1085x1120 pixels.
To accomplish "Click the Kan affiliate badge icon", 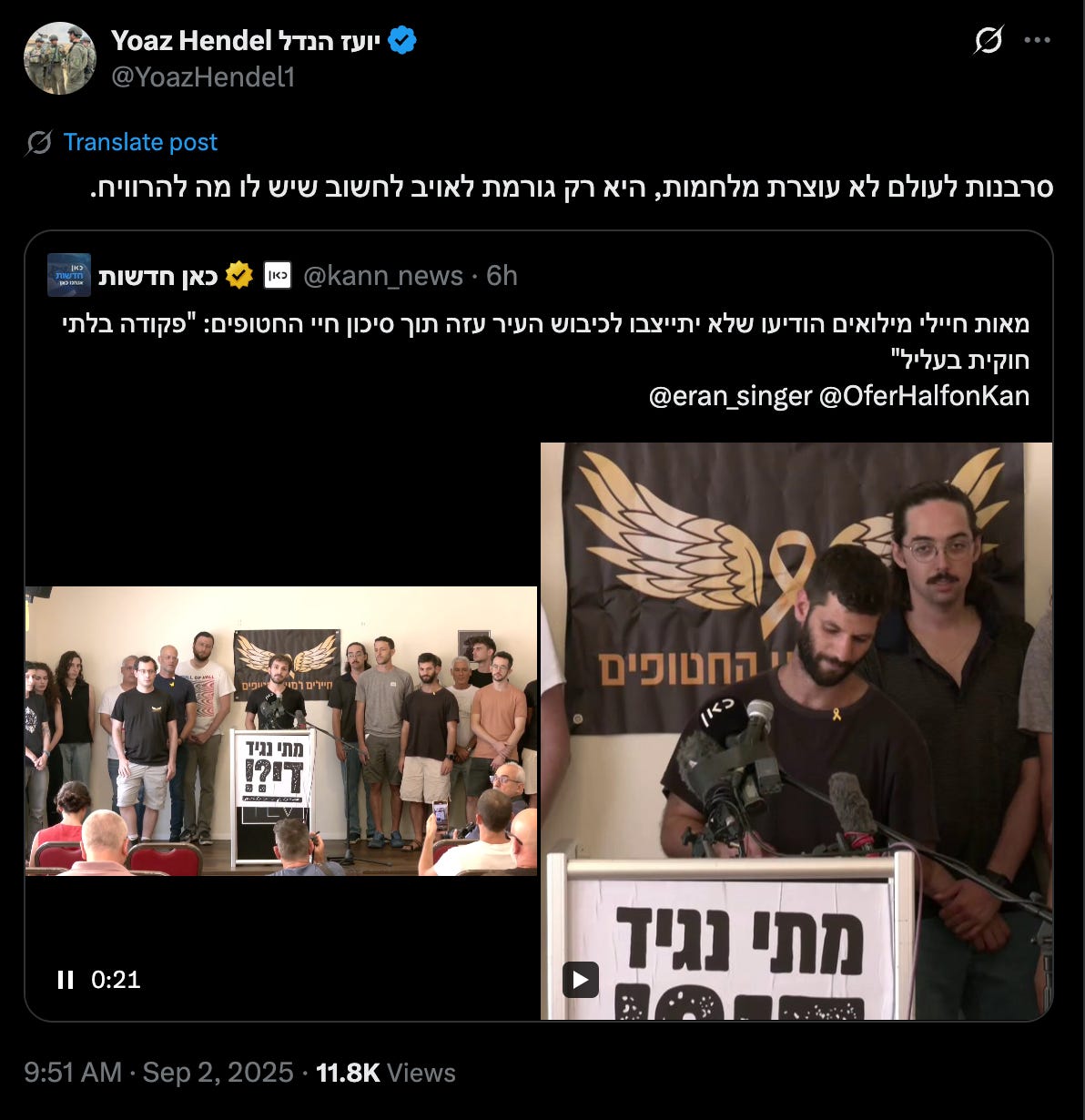I will [x=278, y=275].
